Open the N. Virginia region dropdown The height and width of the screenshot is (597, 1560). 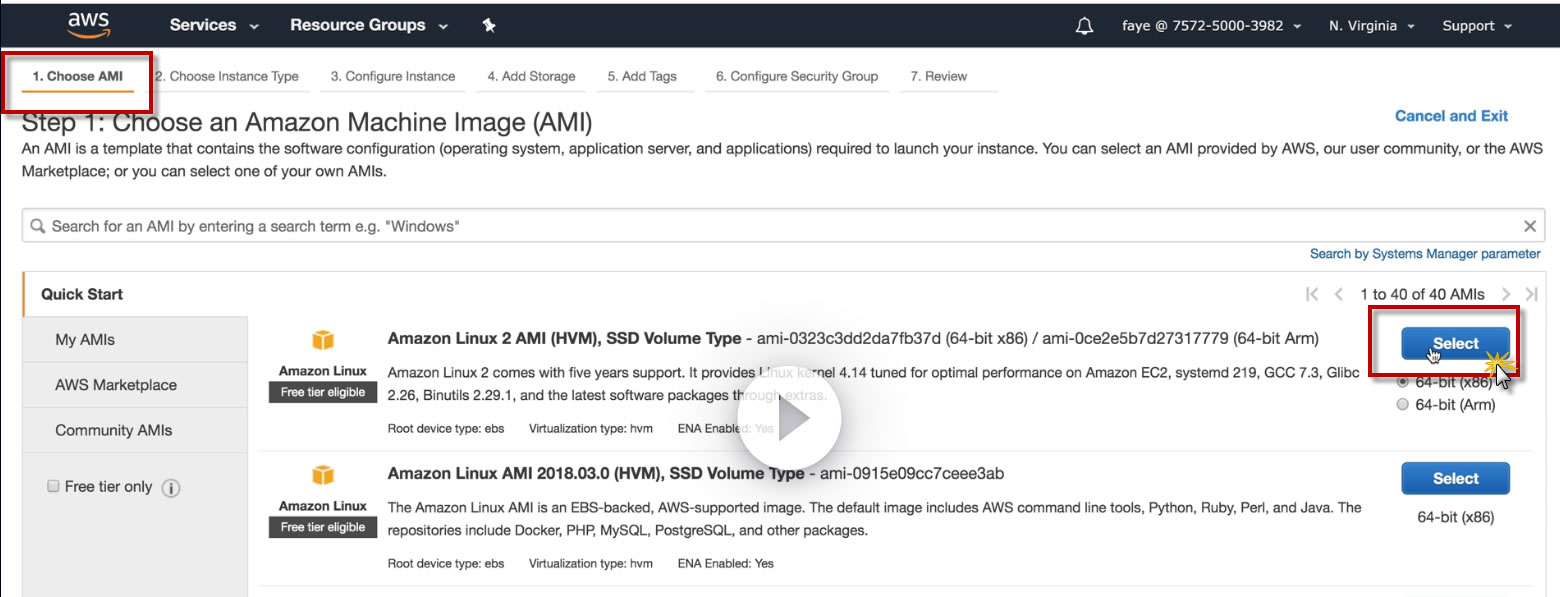(x=1371, y=26)
